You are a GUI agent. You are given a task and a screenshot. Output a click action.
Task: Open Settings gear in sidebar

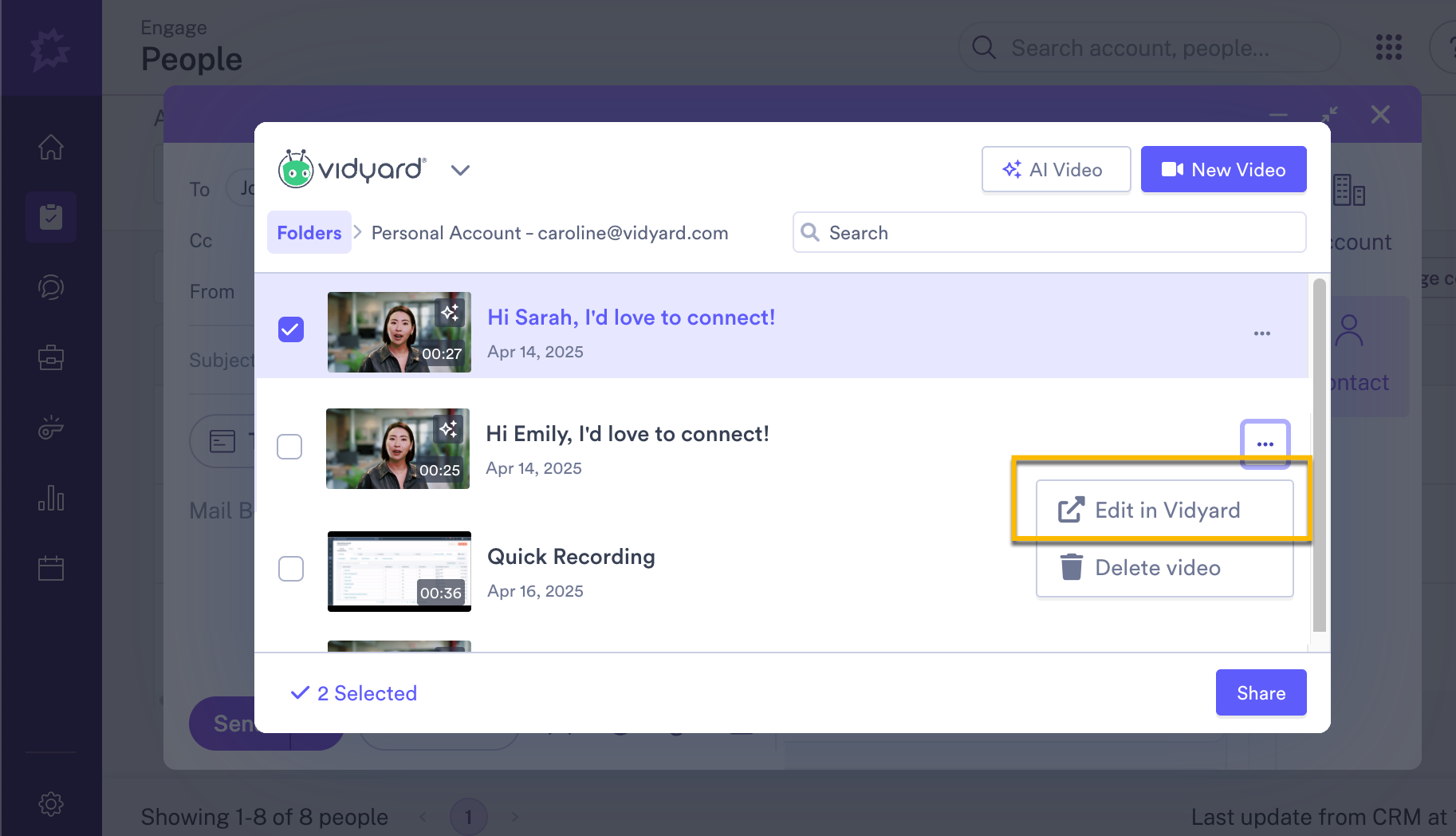click(x=51, y=804)
